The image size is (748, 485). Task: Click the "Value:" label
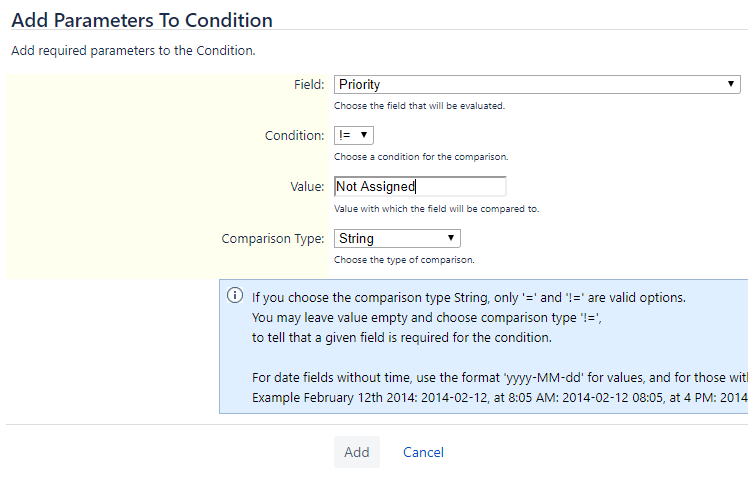pos(306,186)
